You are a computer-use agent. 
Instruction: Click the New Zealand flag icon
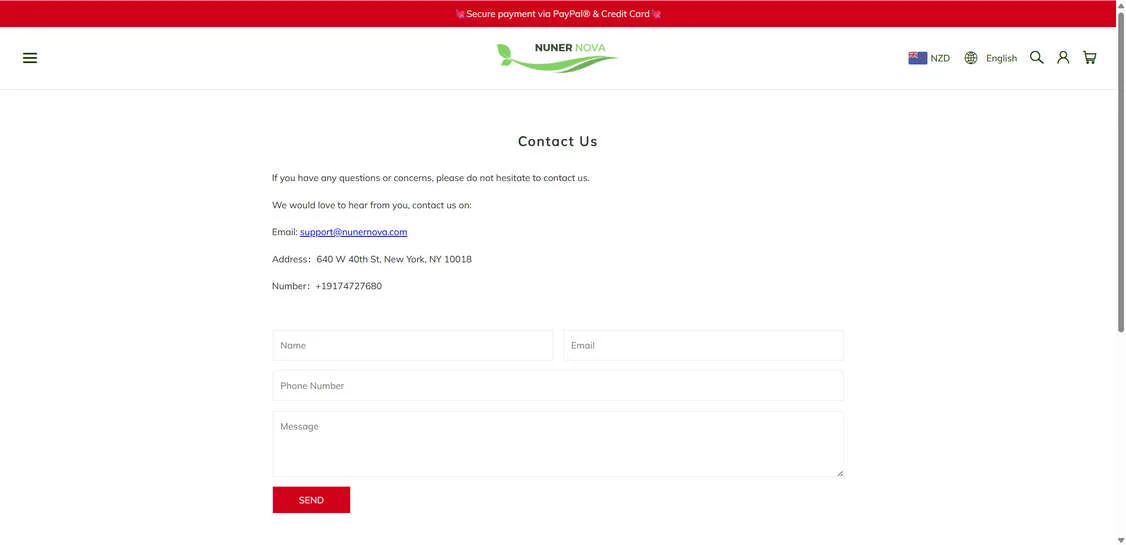917,58
